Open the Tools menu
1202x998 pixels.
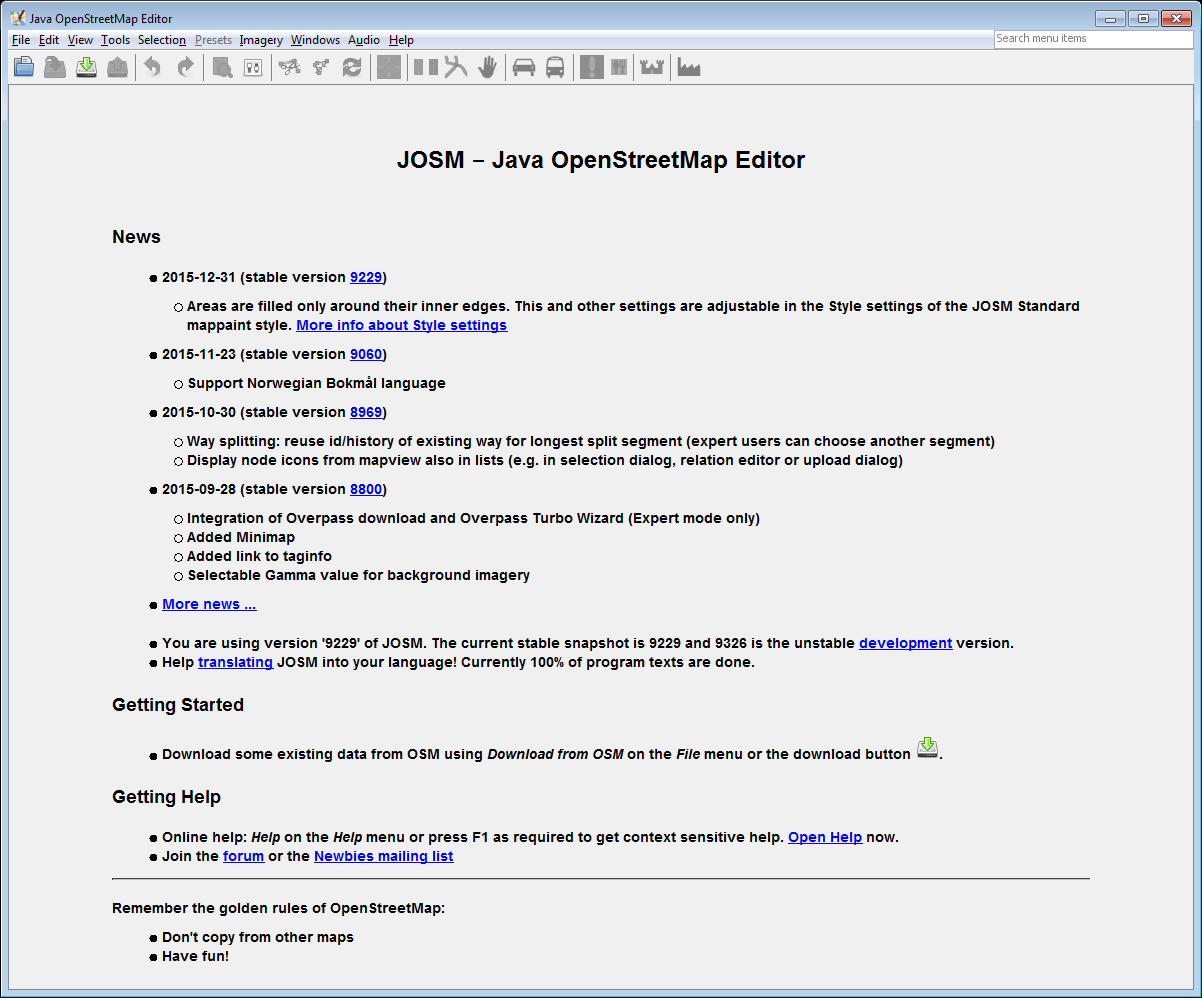click(x=116, y=40)
